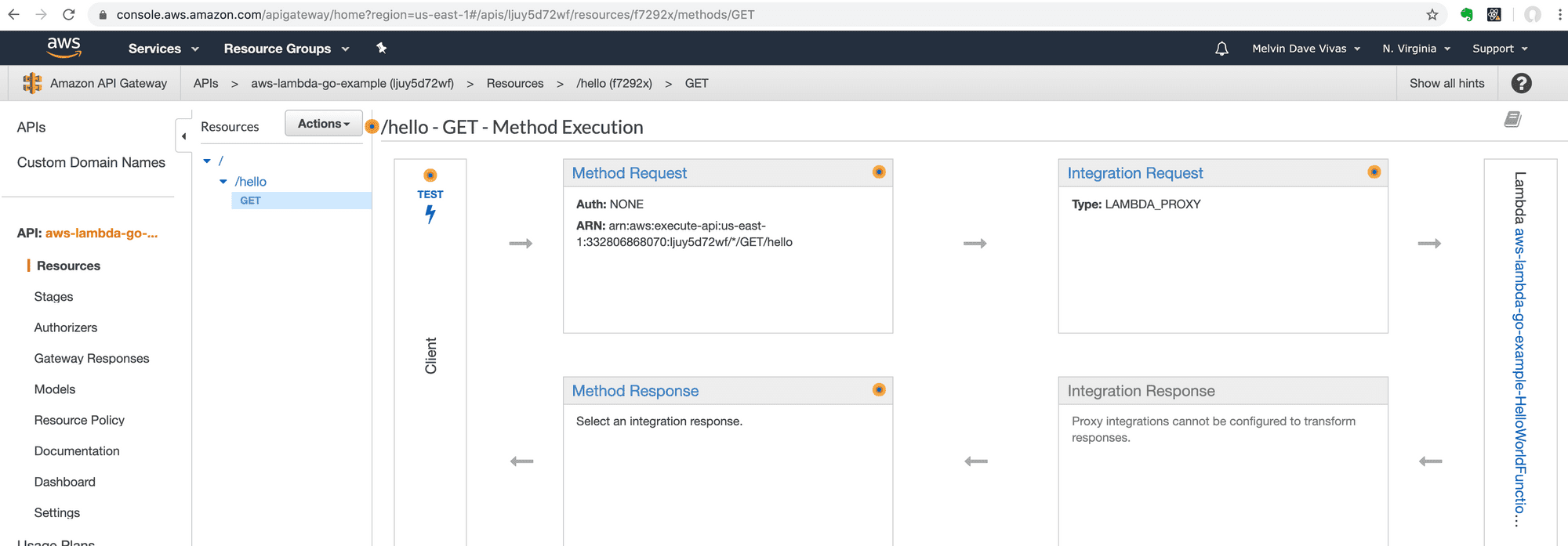Click hint dot beside Method Response
This screenshot has width=1568, height=546.
tap(879, 389)
